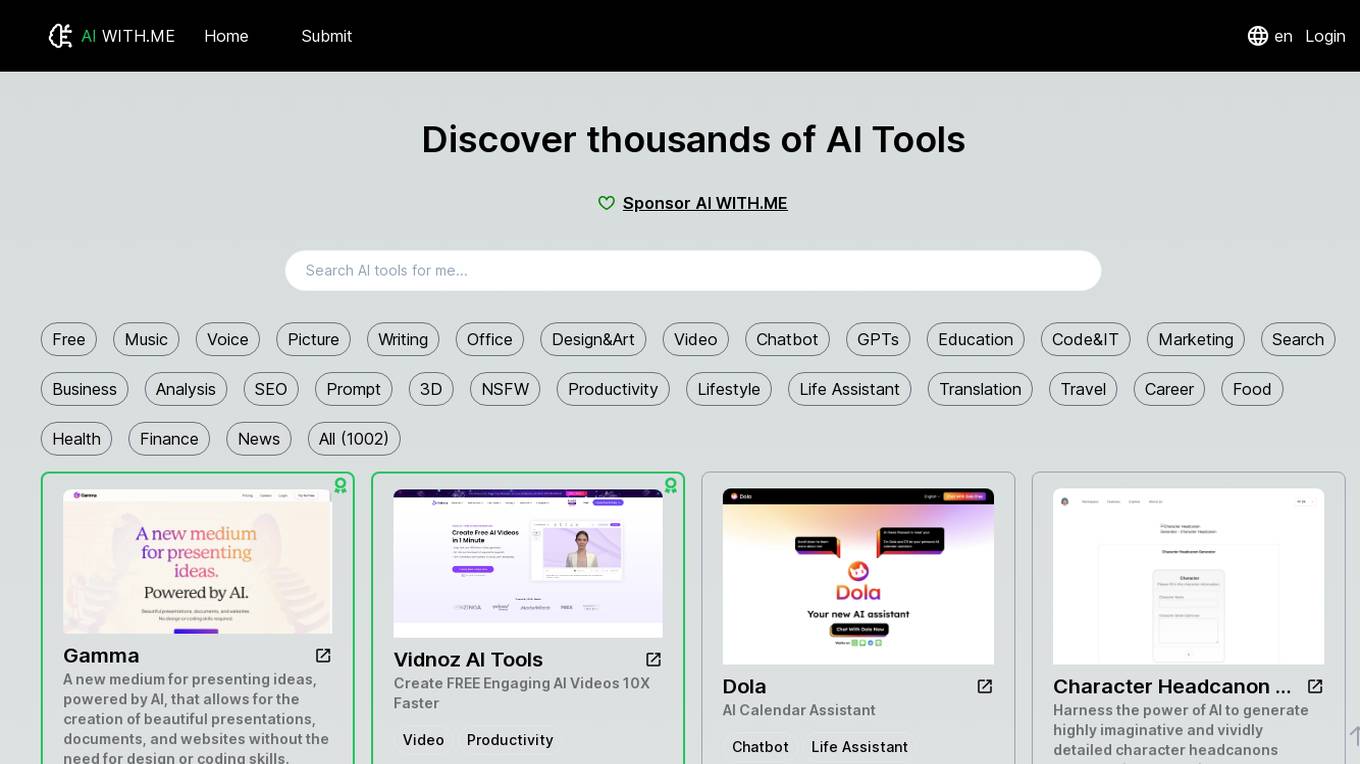
Task: Click the Character Headcanon card title
Action: (1172, 687)
